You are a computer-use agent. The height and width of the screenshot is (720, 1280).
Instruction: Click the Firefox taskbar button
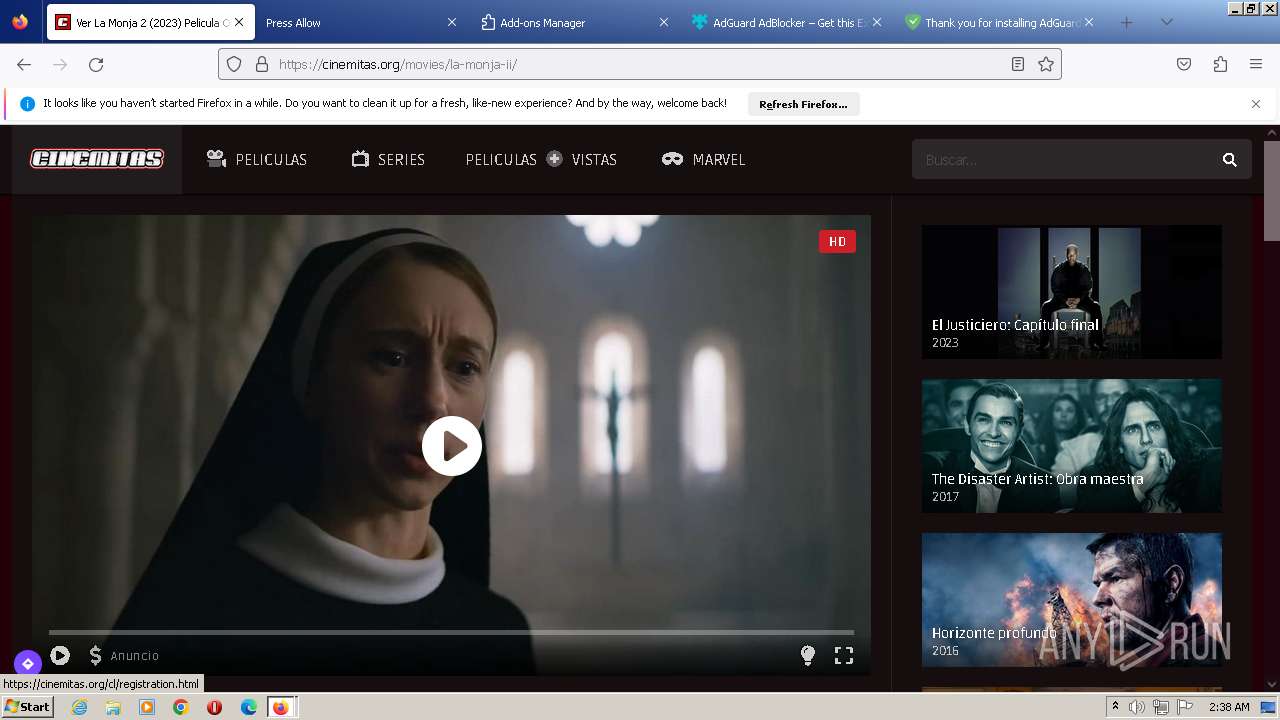tap(282, 707)
